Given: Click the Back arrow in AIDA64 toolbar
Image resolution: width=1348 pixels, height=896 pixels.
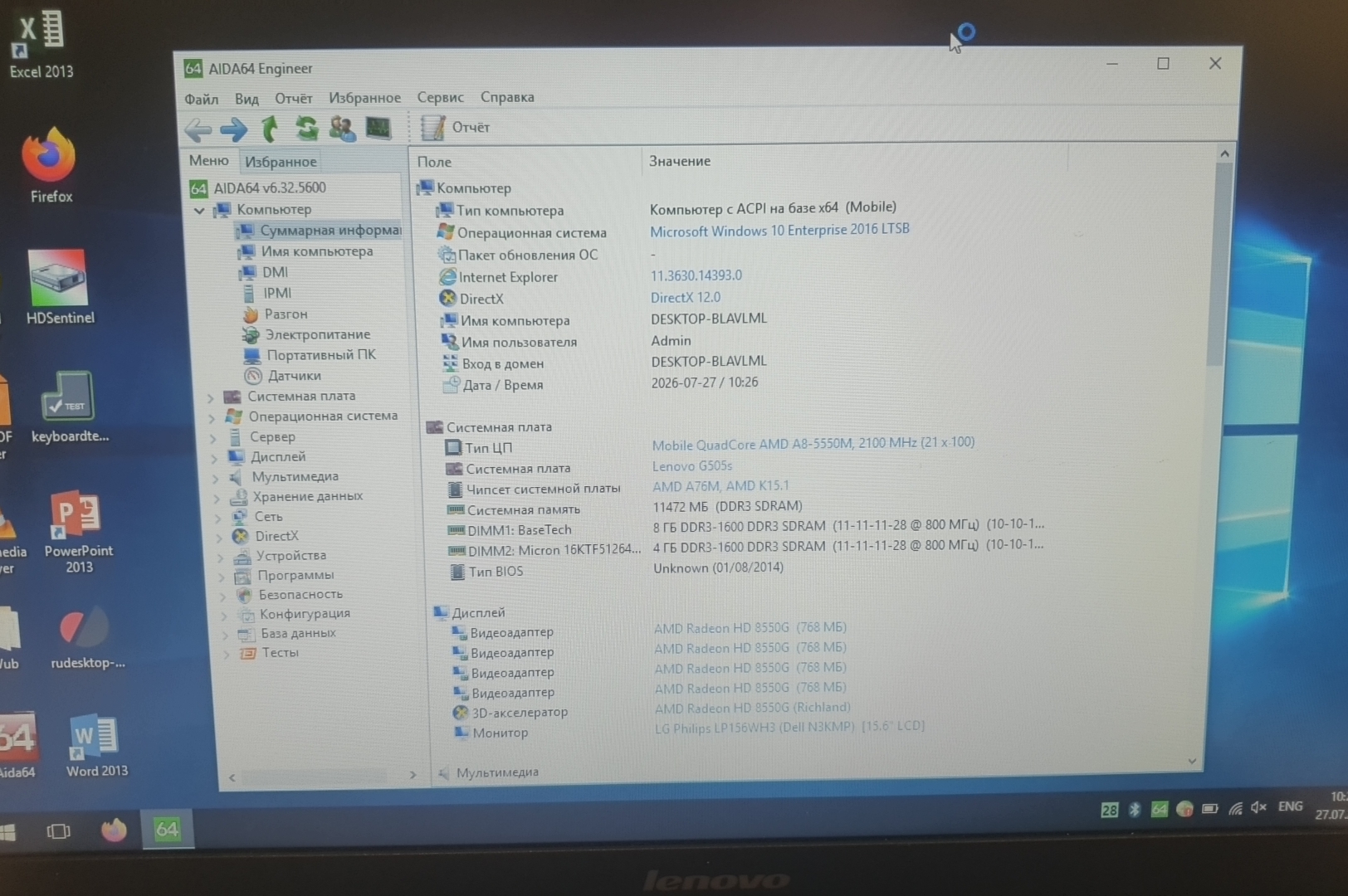Looking at the screenshot, I should click(198, 129).
